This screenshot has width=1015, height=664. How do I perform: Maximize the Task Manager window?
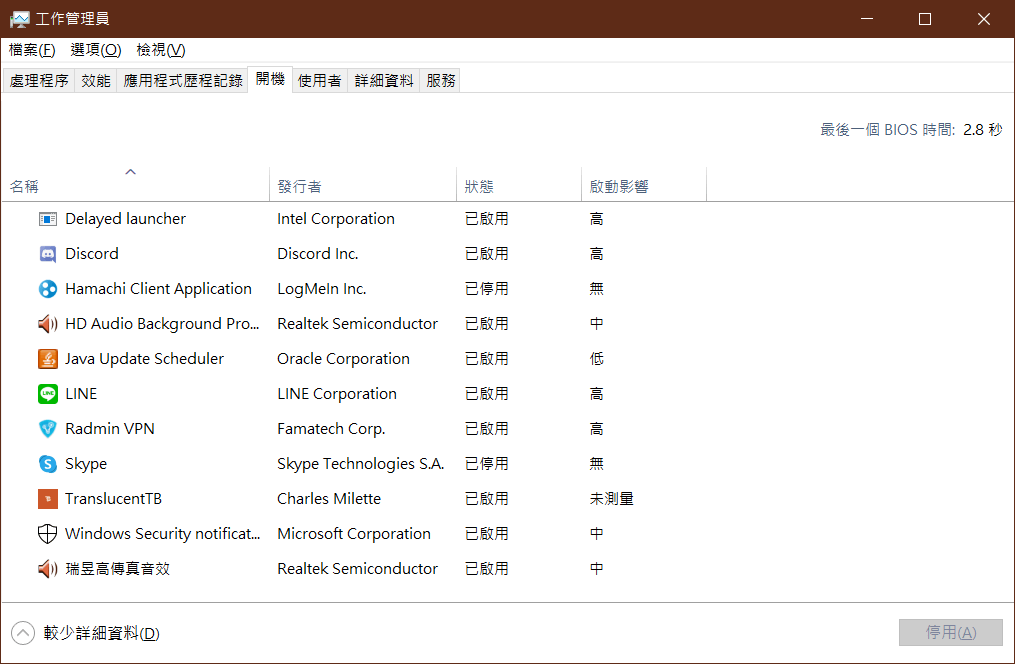click(925, 19)
